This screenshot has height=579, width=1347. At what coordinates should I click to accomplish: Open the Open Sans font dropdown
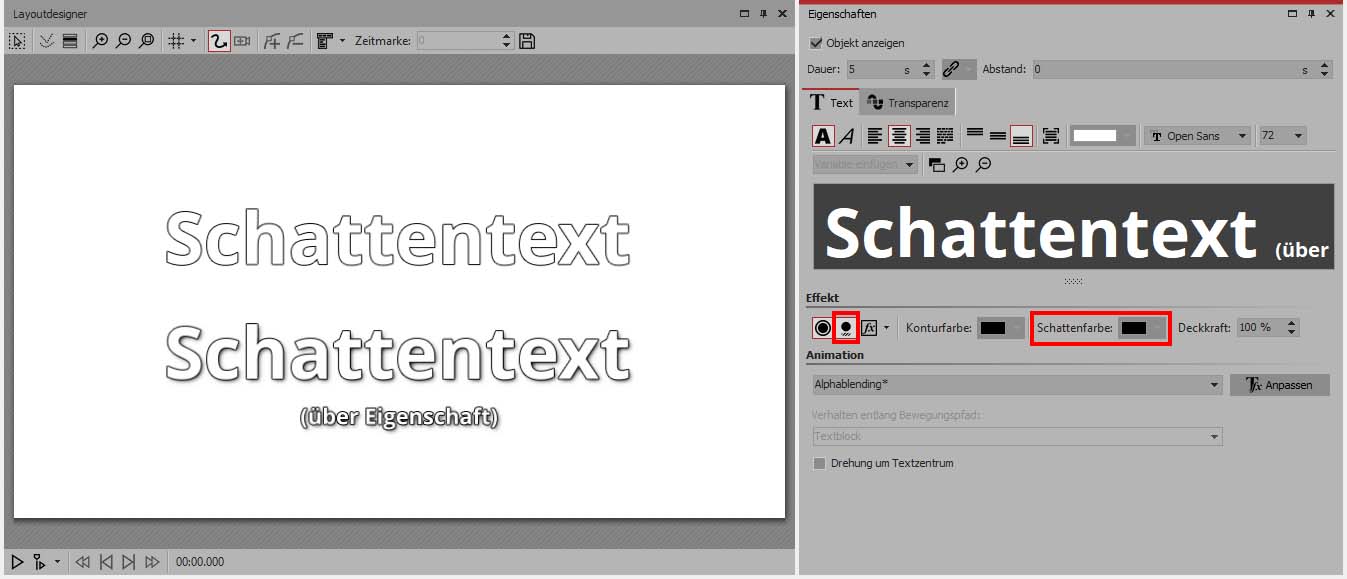[x=1197, y=136]
